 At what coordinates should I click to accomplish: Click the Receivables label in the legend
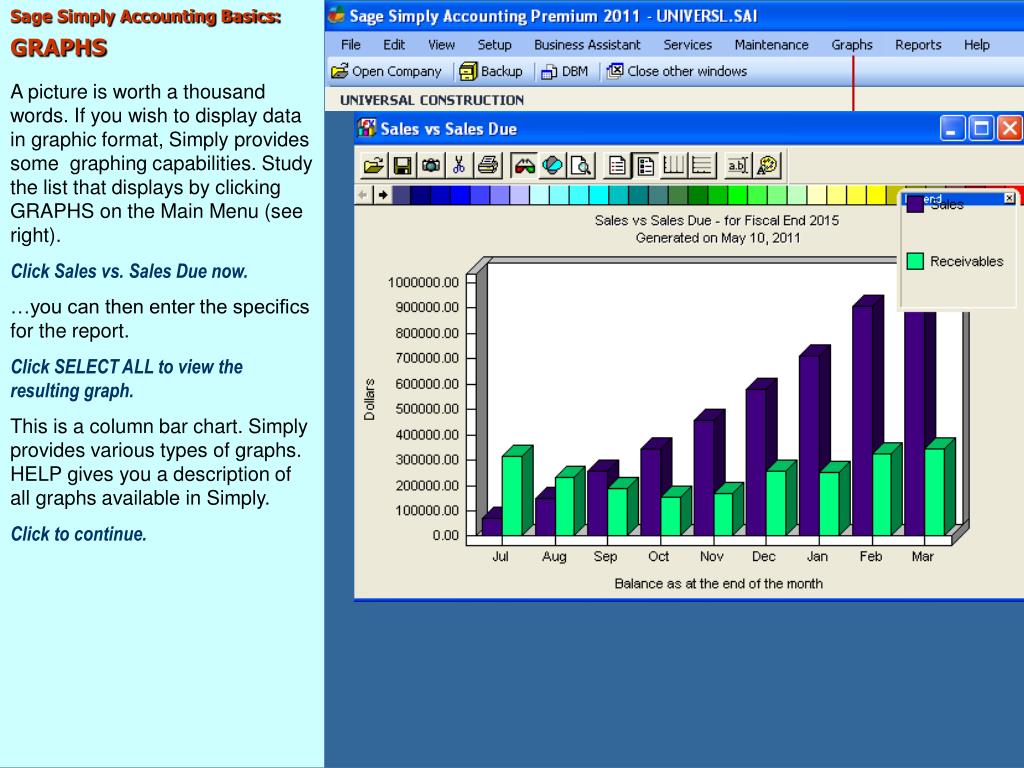967,261
